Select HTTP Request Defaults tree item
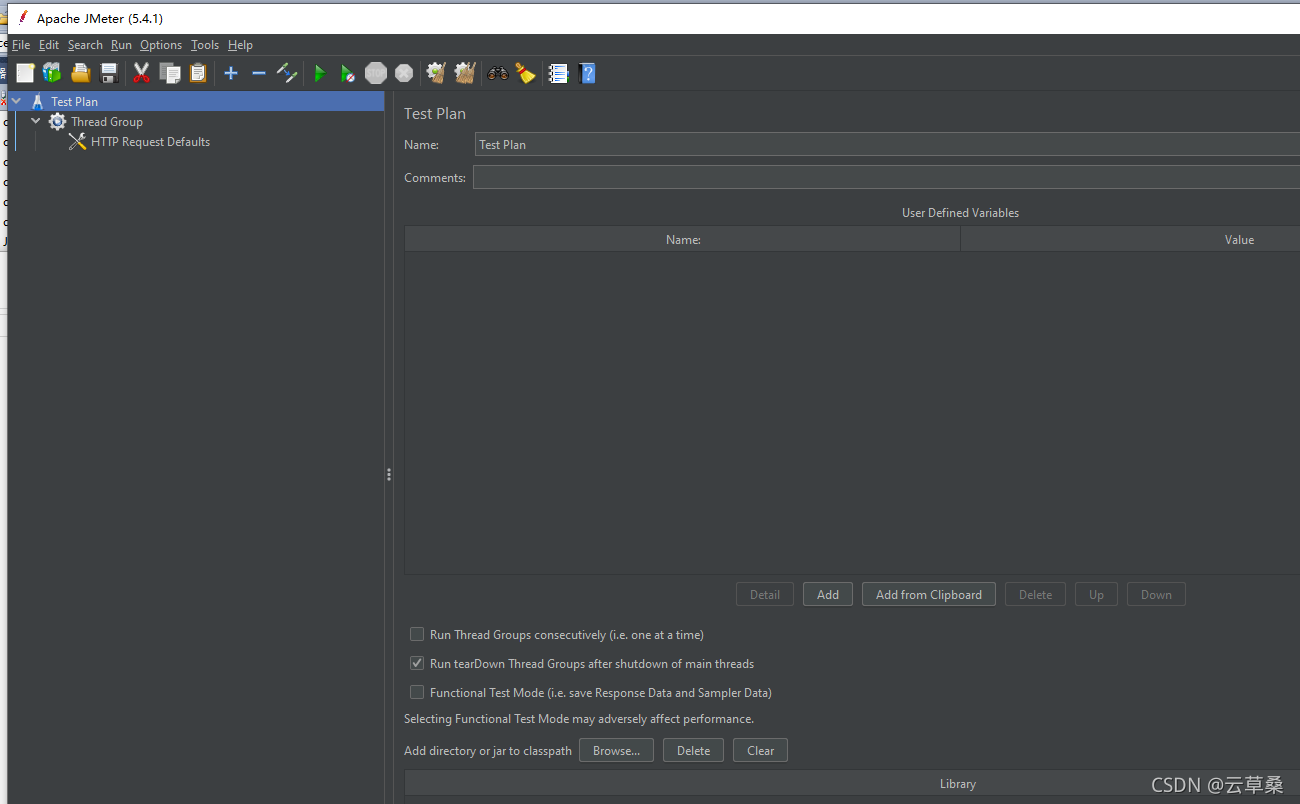The image size is (1300, 804). tap(150, 142)
